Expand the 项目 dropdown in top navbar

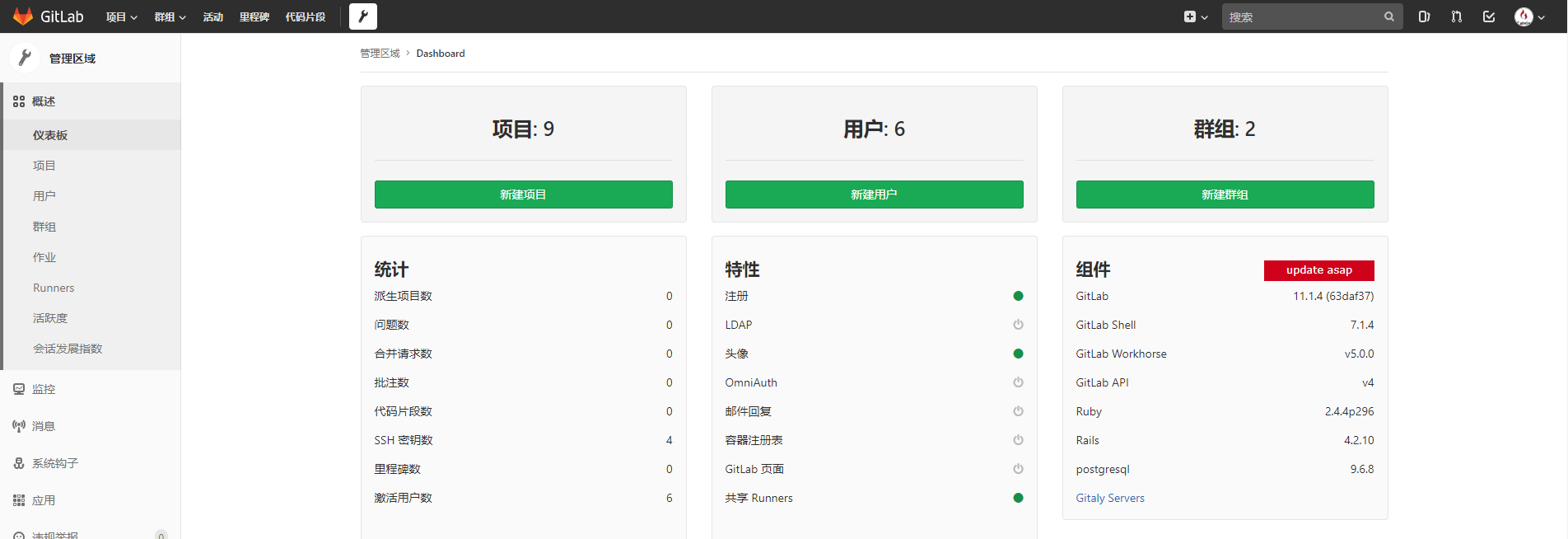(x=122, y=16)
